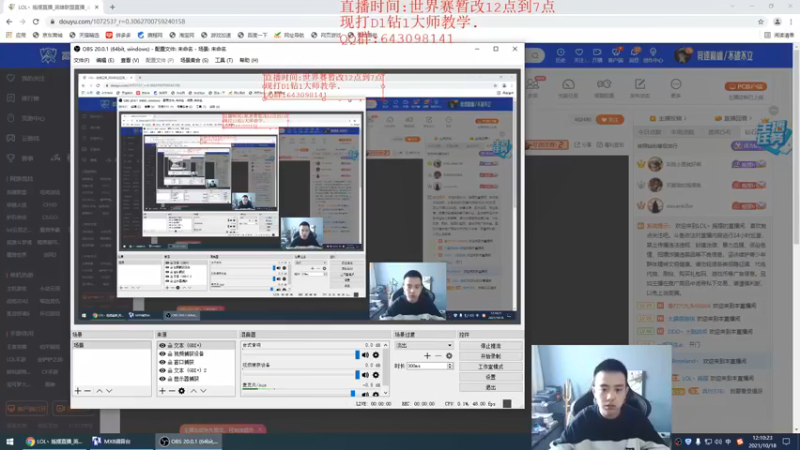Open publish post pencil icon
This screenshot has width=800, height=450.
pos(640,84)
